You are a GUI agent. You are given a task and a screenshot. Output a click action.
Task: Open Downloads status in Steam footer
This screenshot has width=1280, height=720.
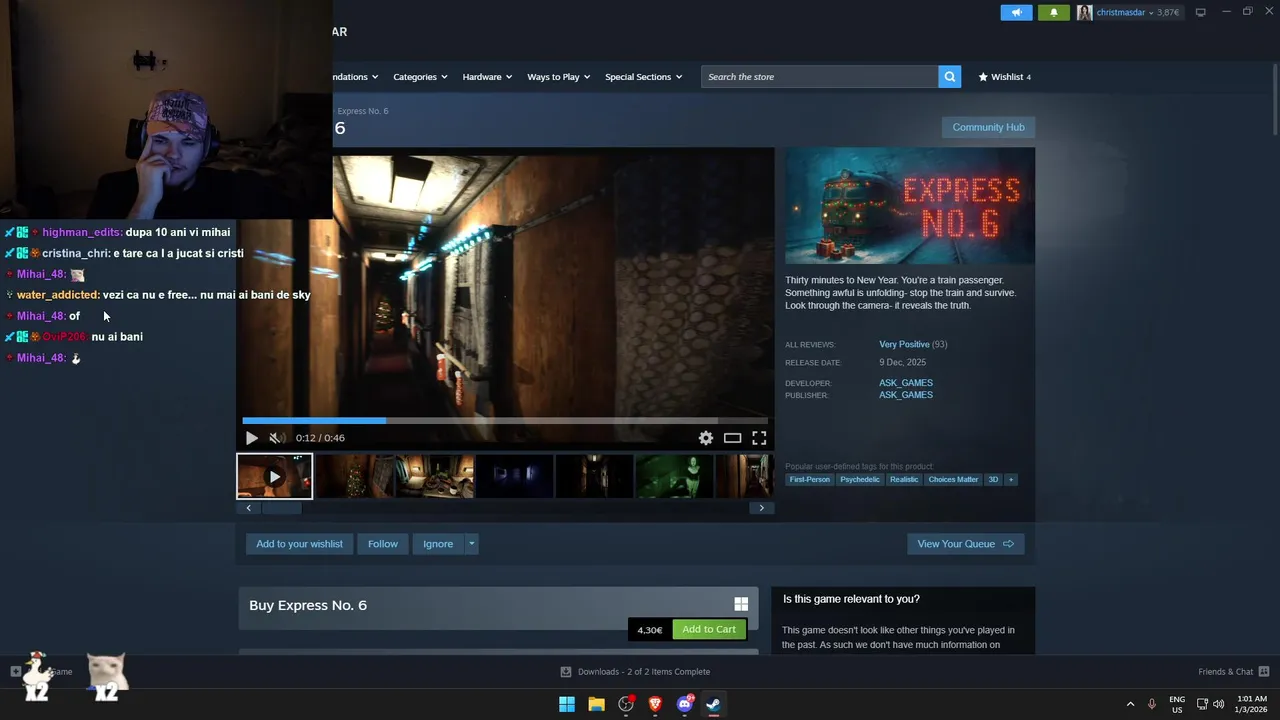[635, 672]
